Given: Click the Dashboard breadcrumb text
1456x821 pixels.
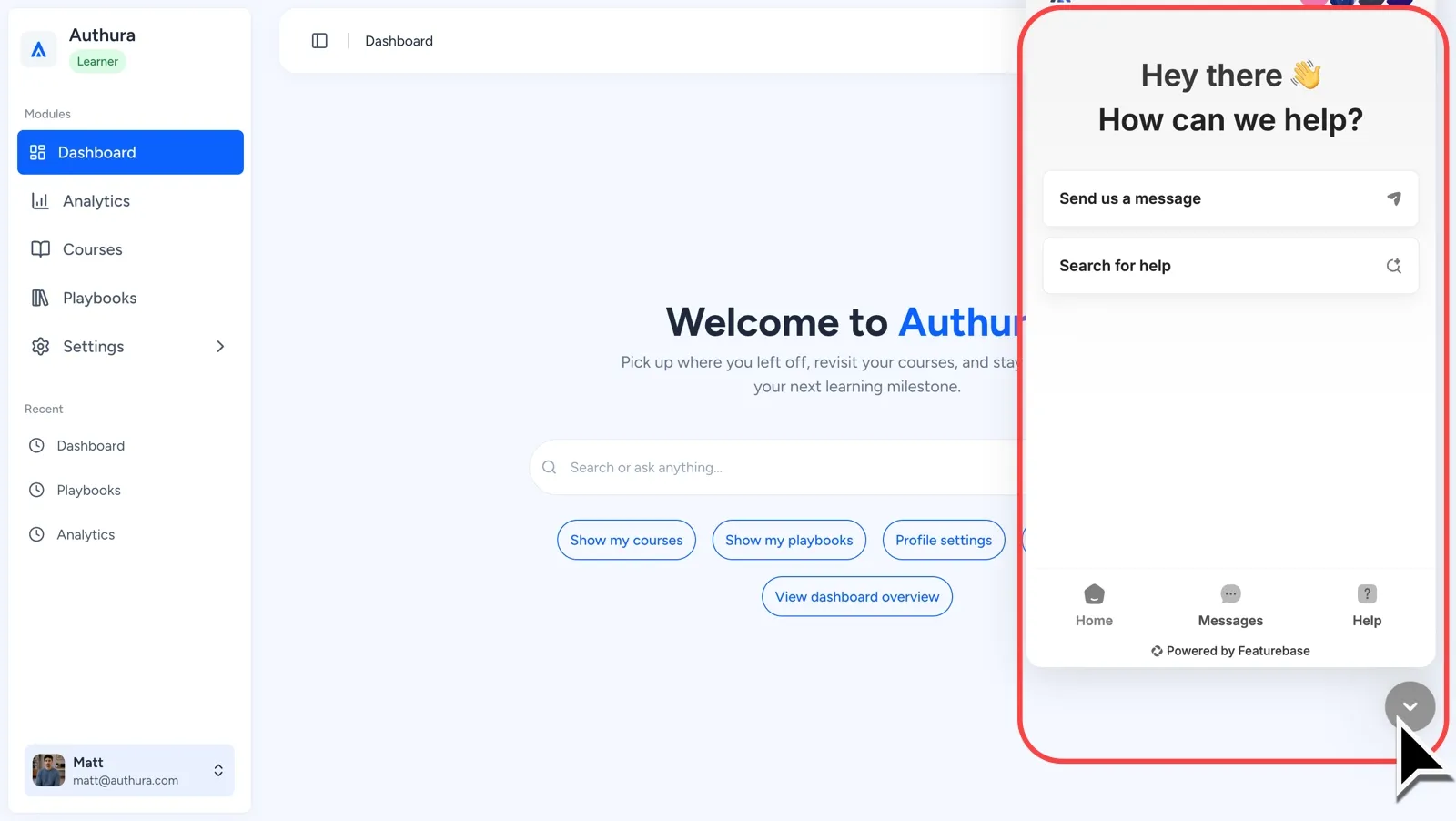Looking at the screenshot, I should (399, 41).
